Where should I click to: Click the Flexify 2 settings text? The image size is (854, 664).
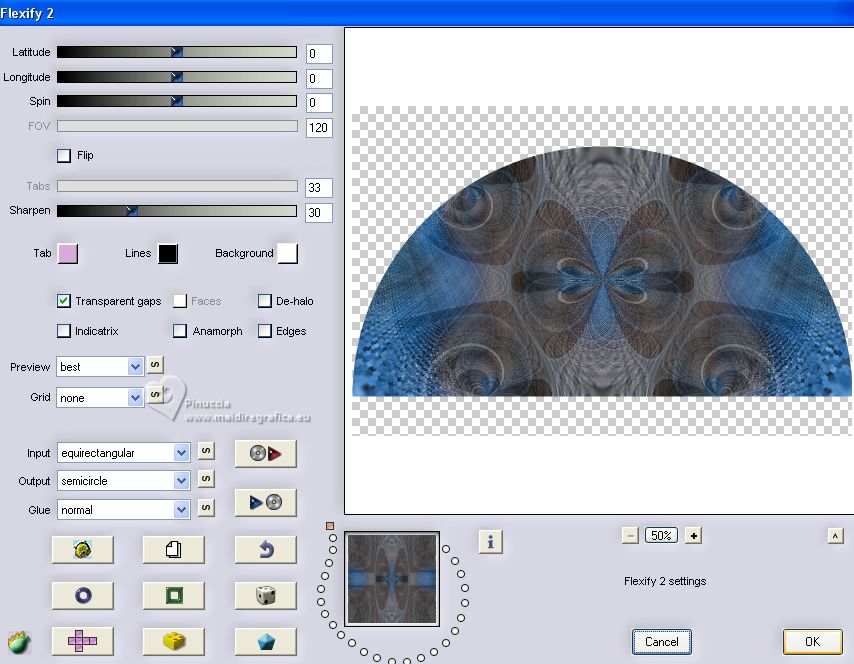[665, 581]
